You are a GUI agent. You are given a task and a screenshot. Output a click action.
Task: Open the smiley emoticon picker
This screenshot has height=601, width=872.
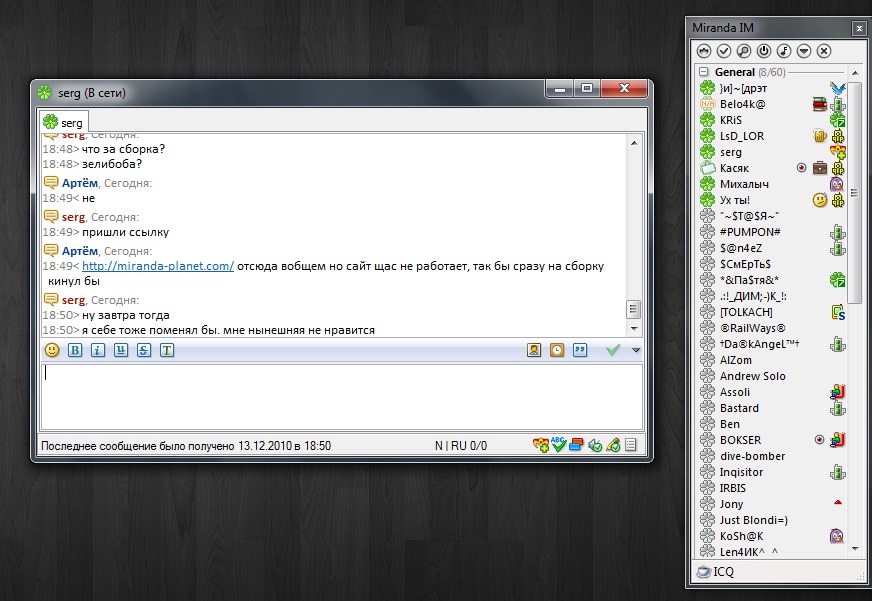(x=52, y=350)
